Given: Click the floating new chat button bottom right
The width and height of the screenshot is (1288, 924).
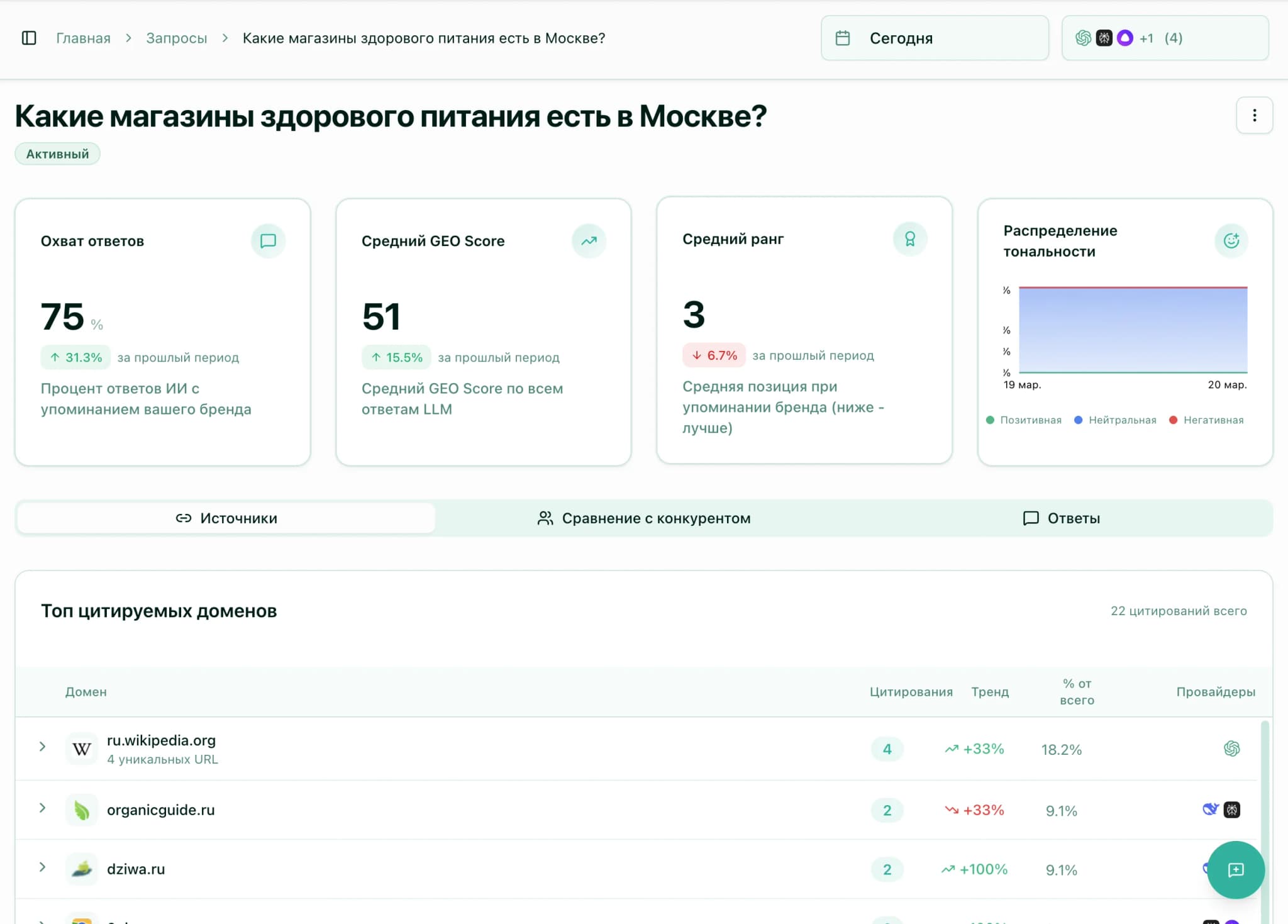Looking at the screenshot, I should coord(1236,871).
